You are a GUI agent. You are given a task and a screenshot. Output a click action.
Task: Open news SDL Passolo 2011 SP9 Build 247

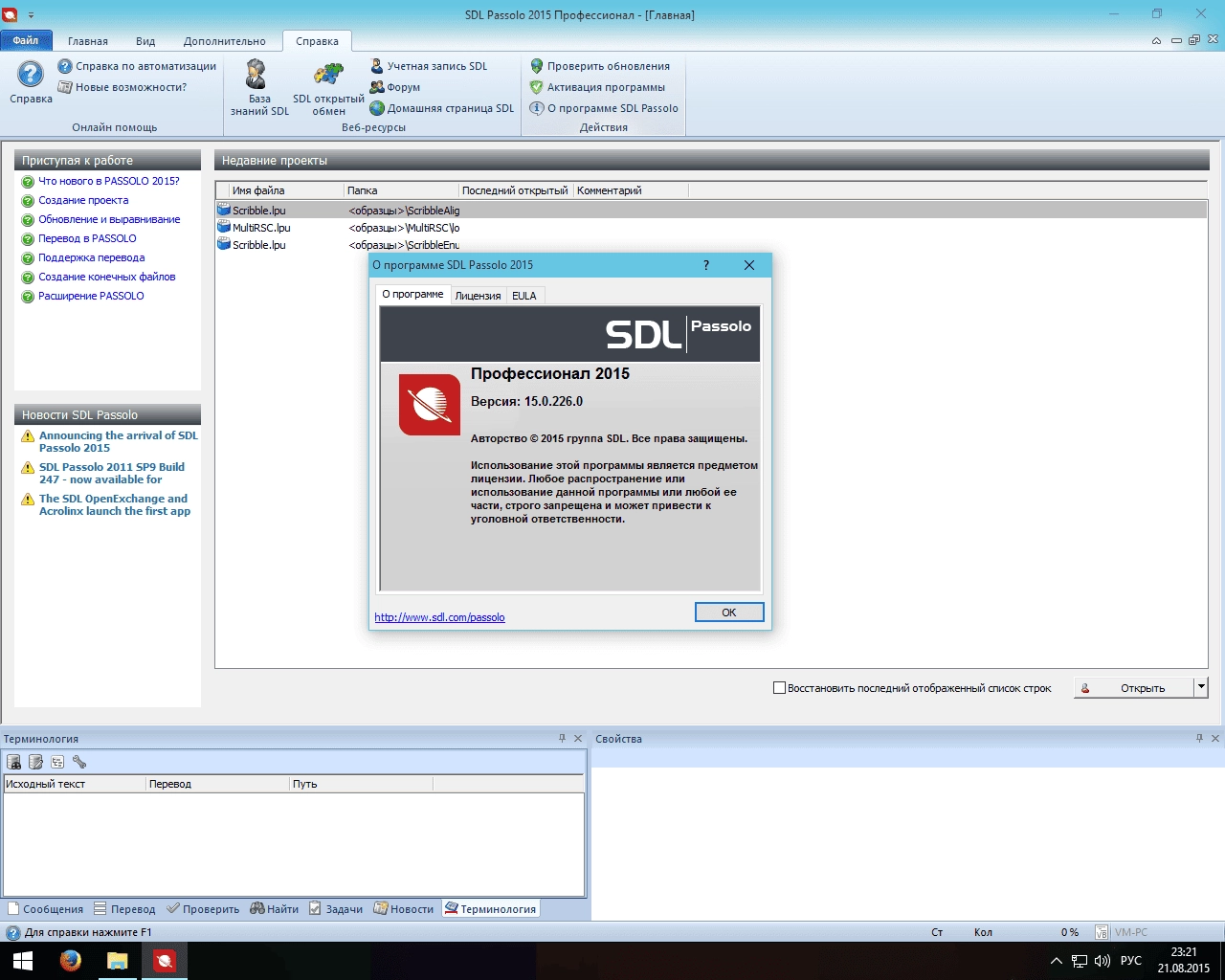click(112, 473)
